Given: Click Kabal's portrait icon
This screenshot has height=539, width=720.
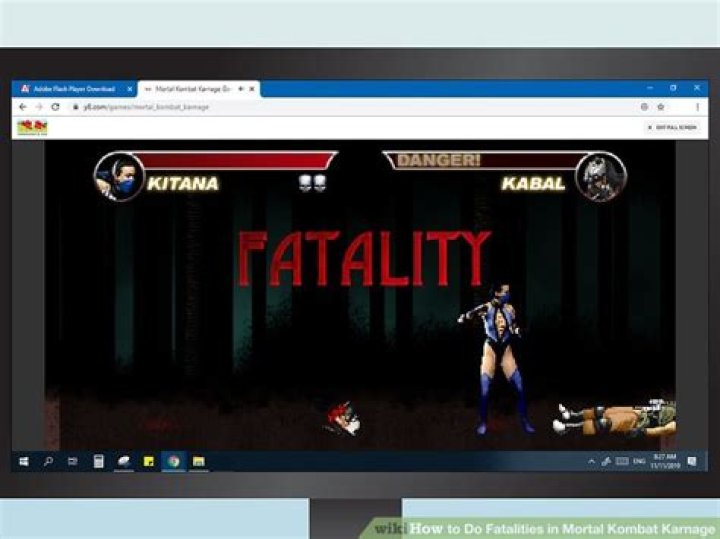Looking at the screenshot, I should coord(601,177).
